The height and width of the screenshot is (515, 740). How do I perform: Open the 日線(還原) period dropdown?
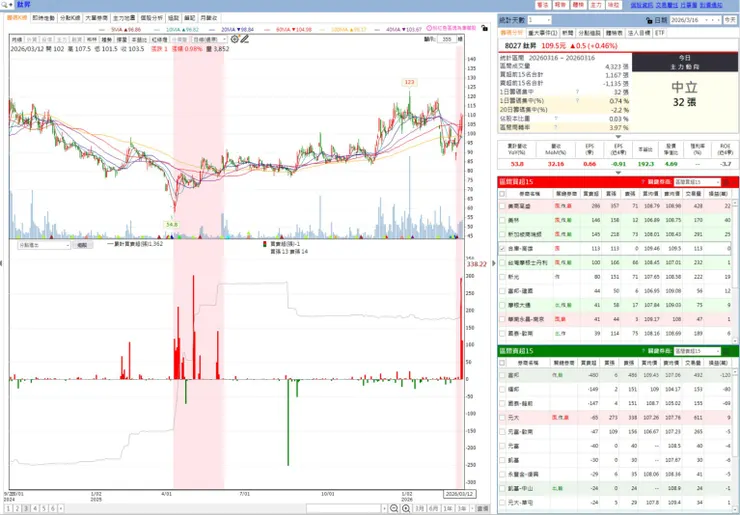pyautogui.click(x=210, y=40)
